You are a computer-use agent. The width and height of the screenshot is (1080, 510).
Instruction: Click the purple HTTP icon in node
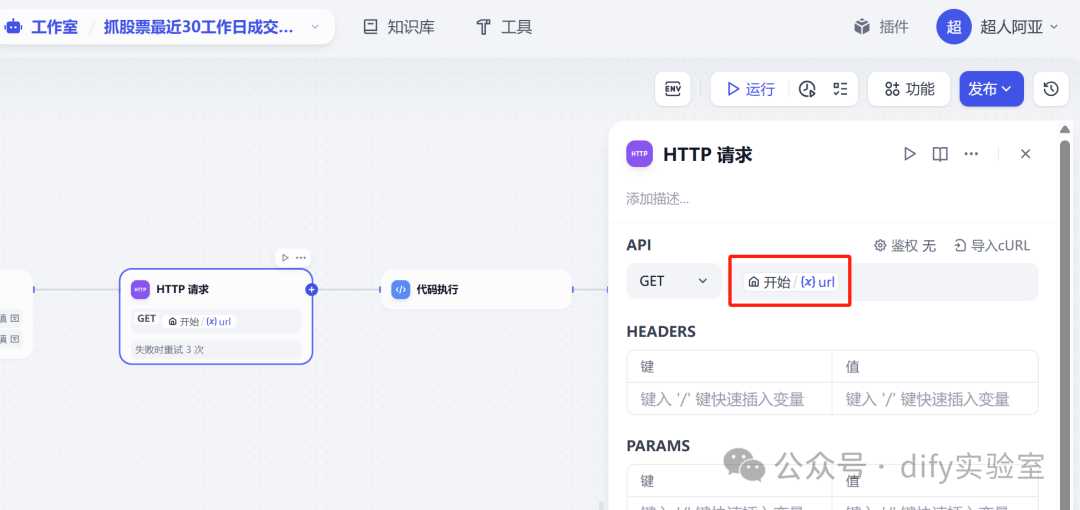pos(141,289)
